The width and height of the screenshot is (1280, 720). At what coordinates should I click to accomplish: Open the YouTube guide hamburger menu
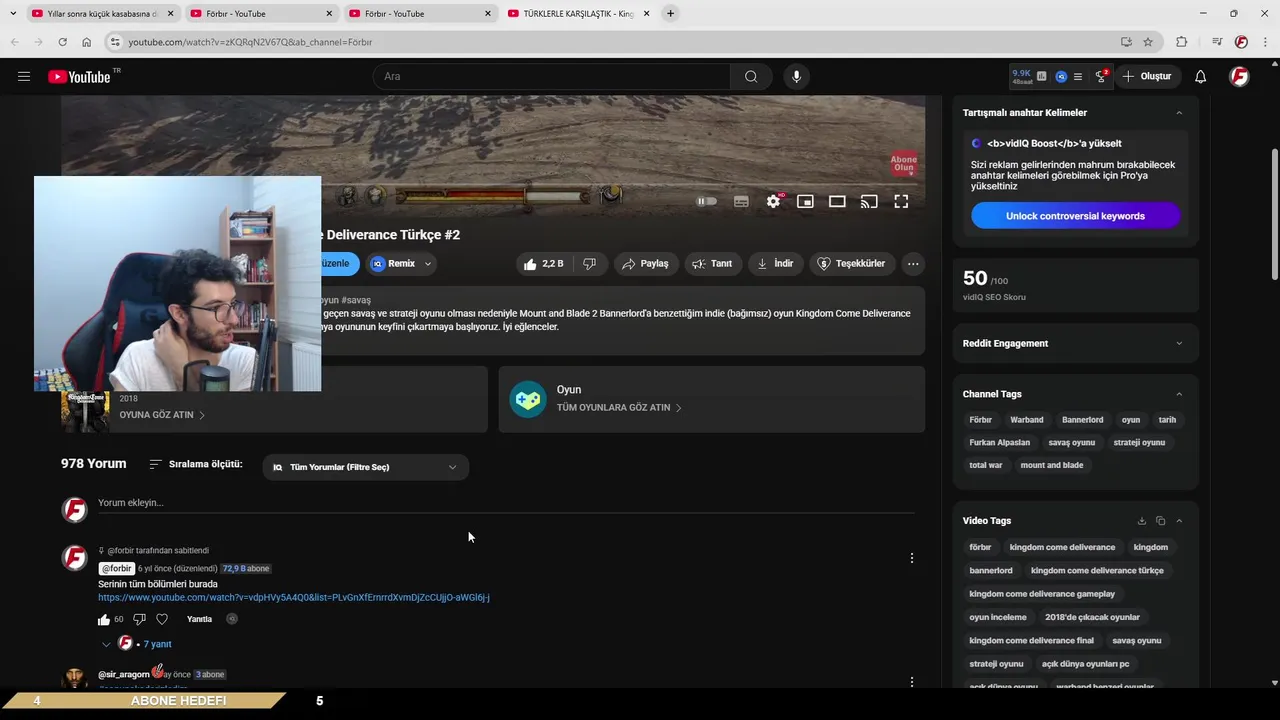point(24,77)
